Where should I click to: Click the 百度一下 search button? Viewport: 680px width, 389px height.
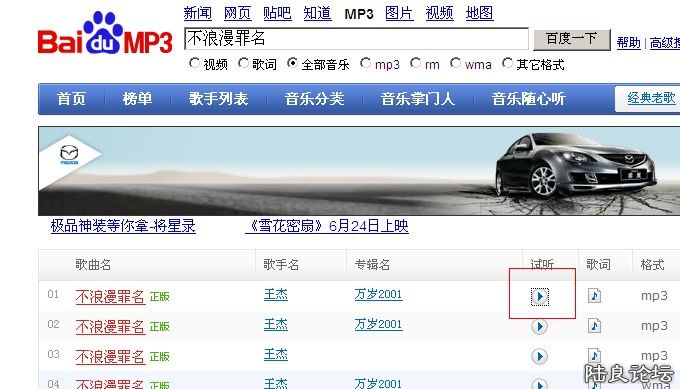[x=572, y=39]
